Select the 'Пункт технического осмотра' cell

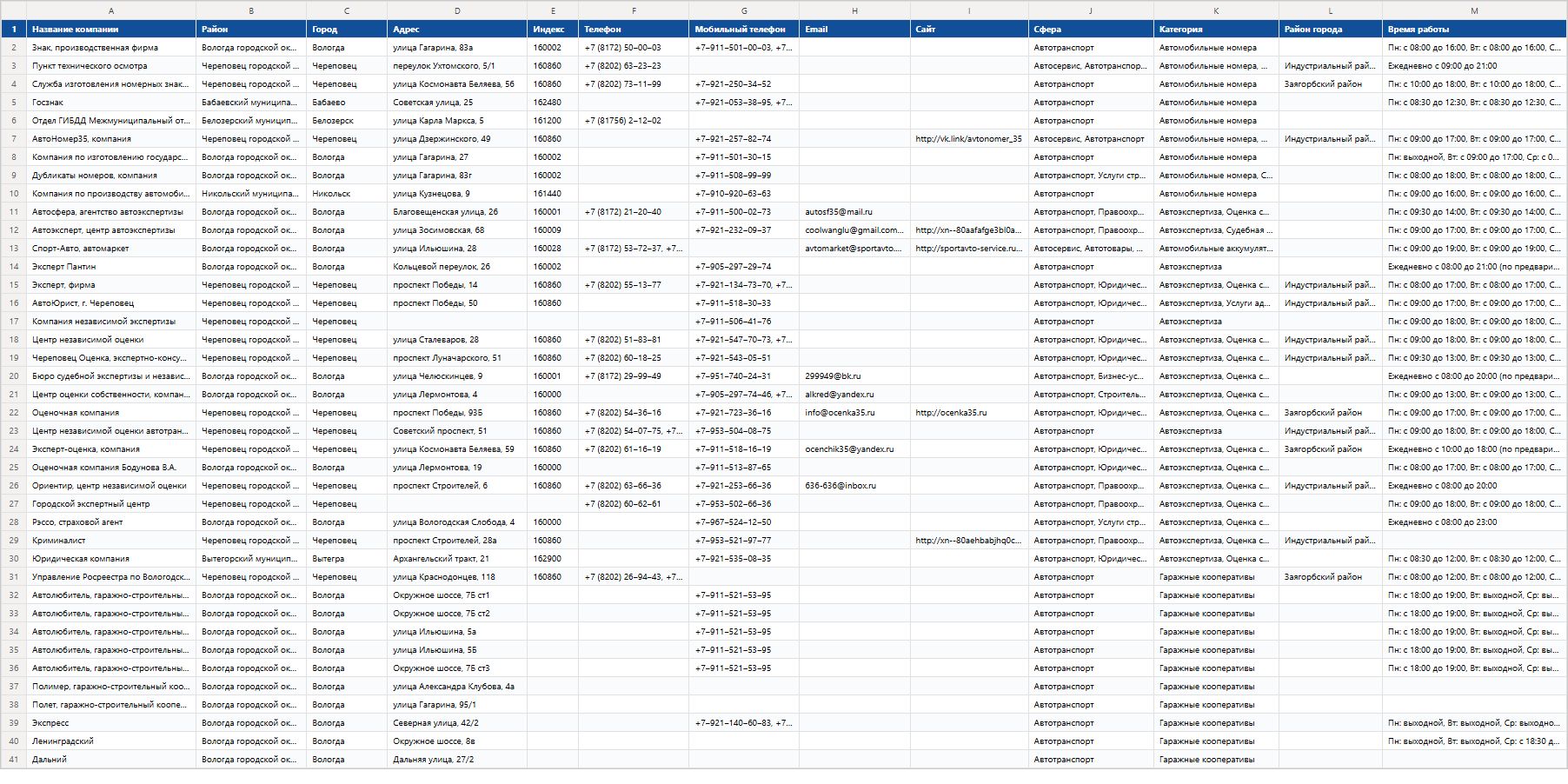111,66
